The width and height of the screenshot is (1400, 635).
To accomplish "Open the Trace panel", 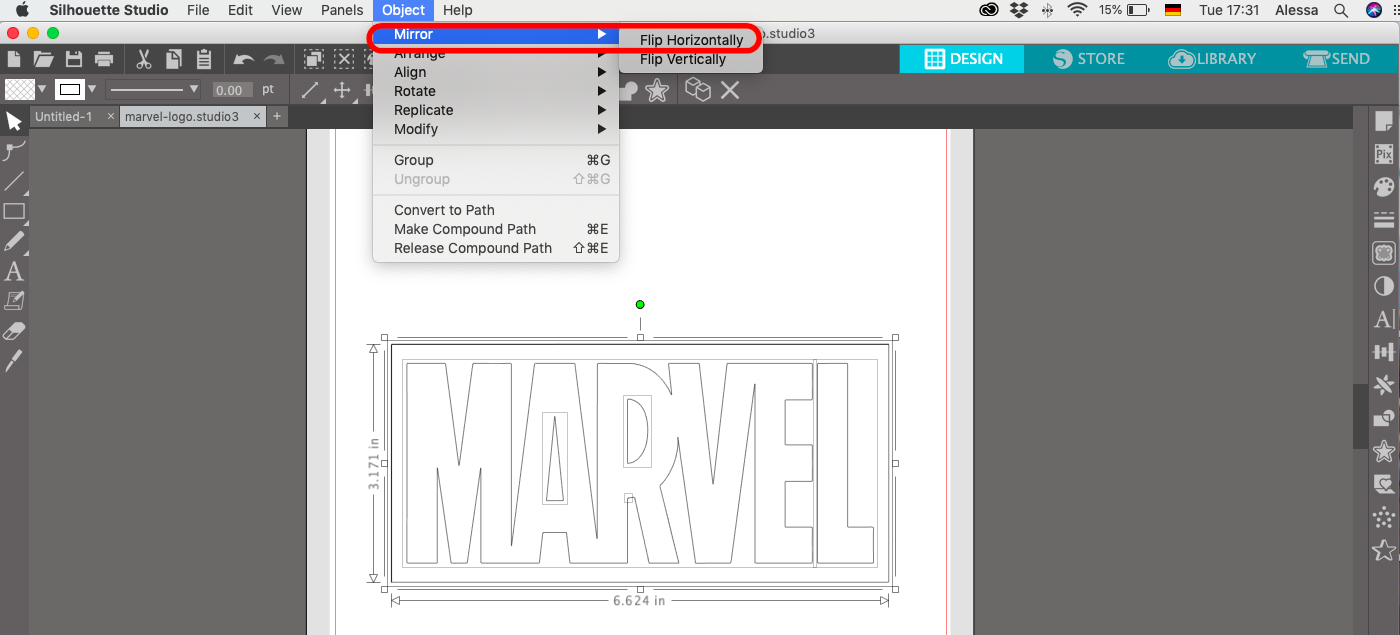I will pyautogui.click(x=1384, y=253).
